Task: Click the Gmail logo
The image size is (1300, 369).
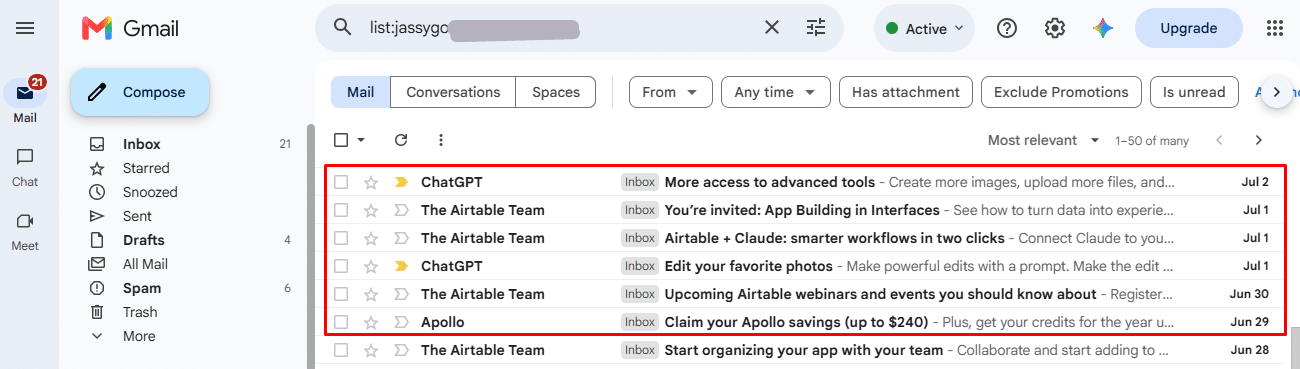Action: 130,28
